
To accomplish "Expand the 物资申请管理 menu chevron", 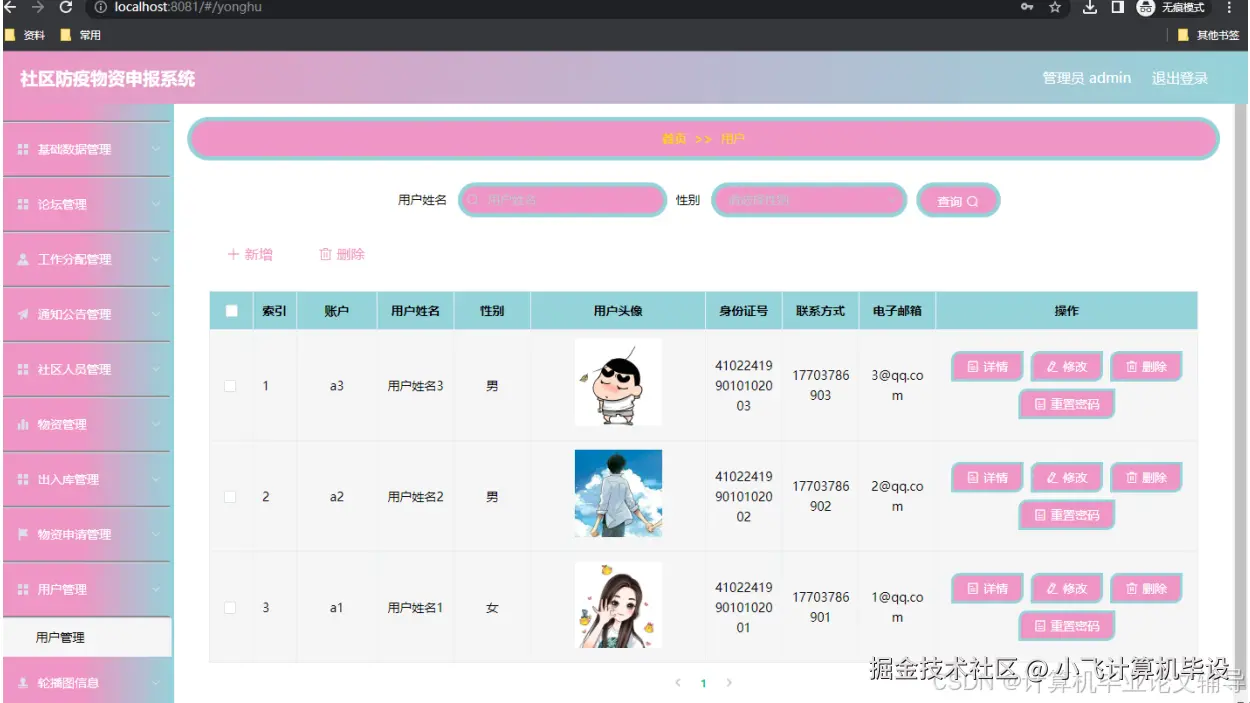I will click(x=156, y=534).
